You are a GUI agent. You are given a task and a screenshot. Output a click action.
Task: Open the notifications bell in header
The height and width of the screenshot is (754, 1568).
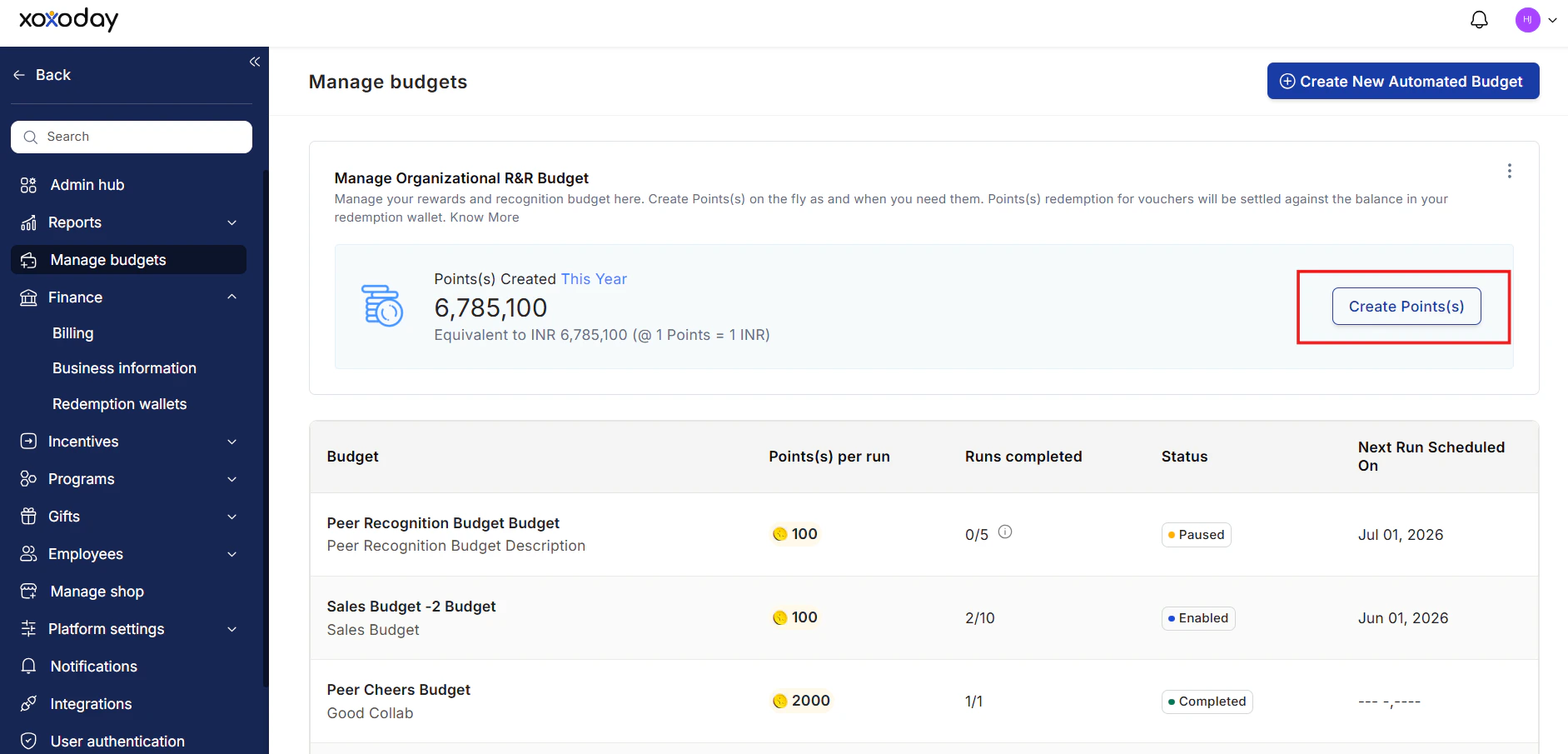click(1479, 19)
